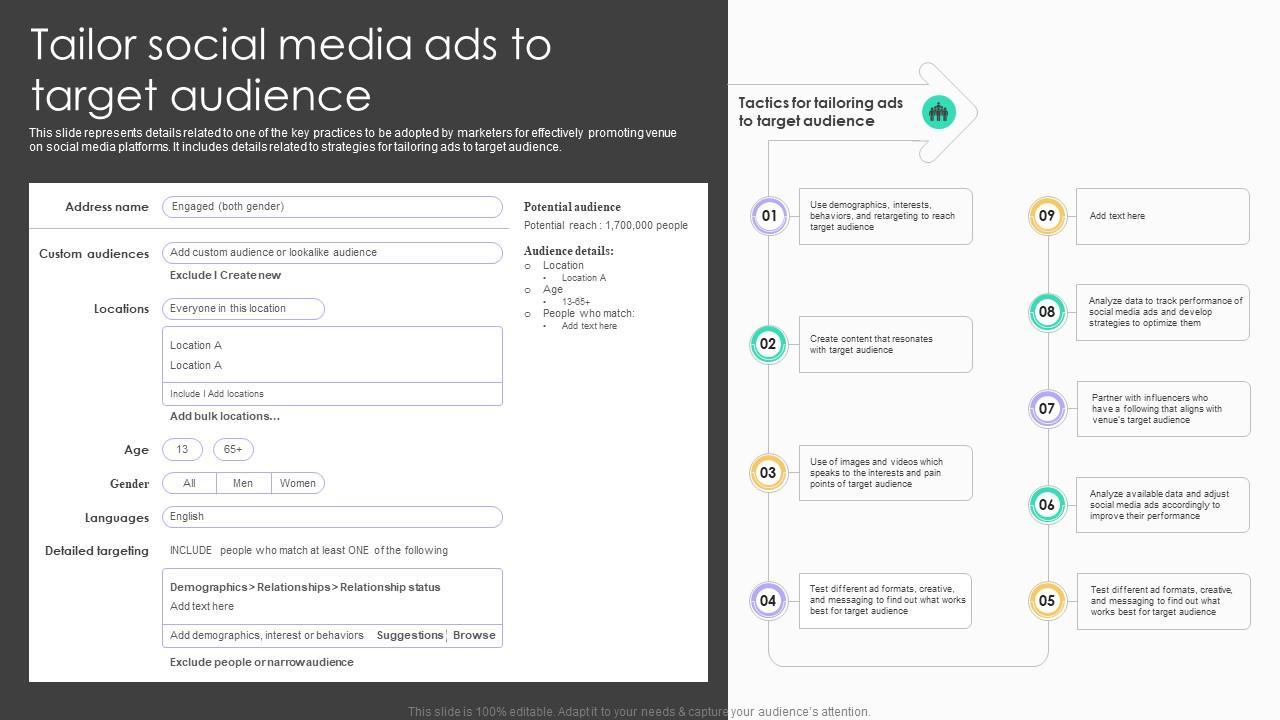The height and width of the screenshot is (720, 1280).
Task: Choose the Women gender option
Action: click(x=298, y=483)
